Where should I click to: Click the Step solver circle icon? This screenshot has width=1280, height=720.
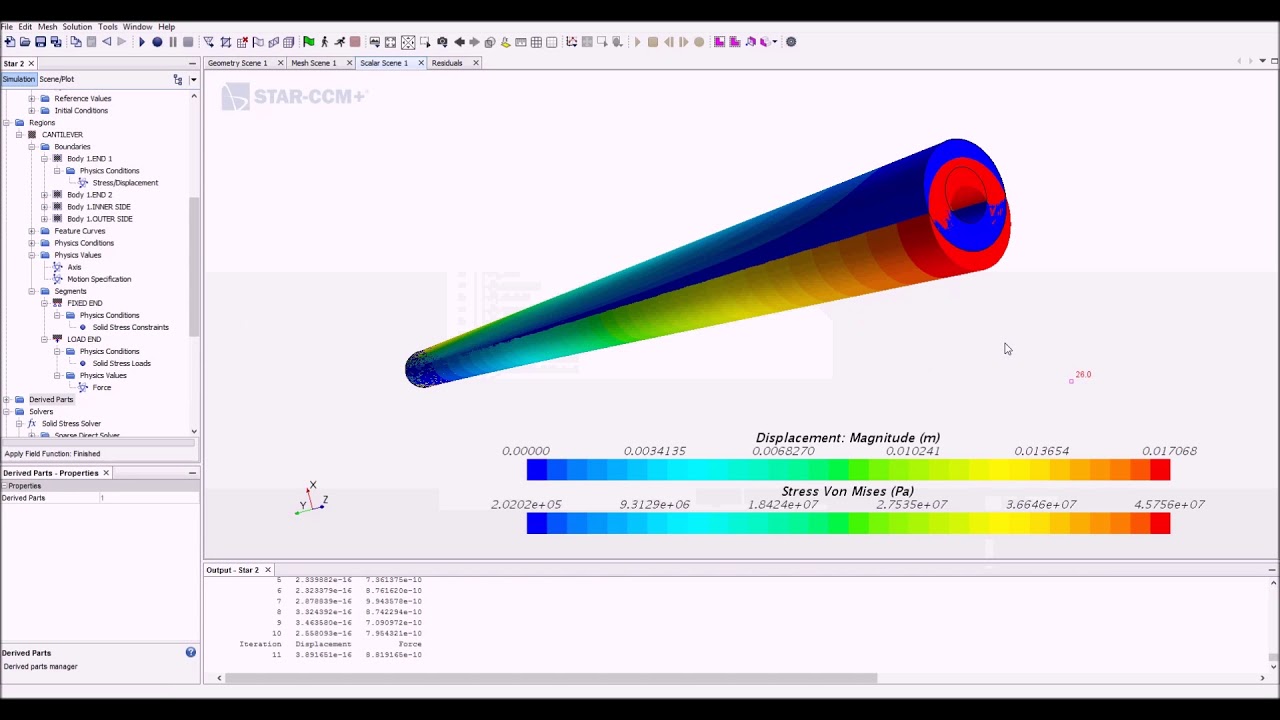pos(157,42)
